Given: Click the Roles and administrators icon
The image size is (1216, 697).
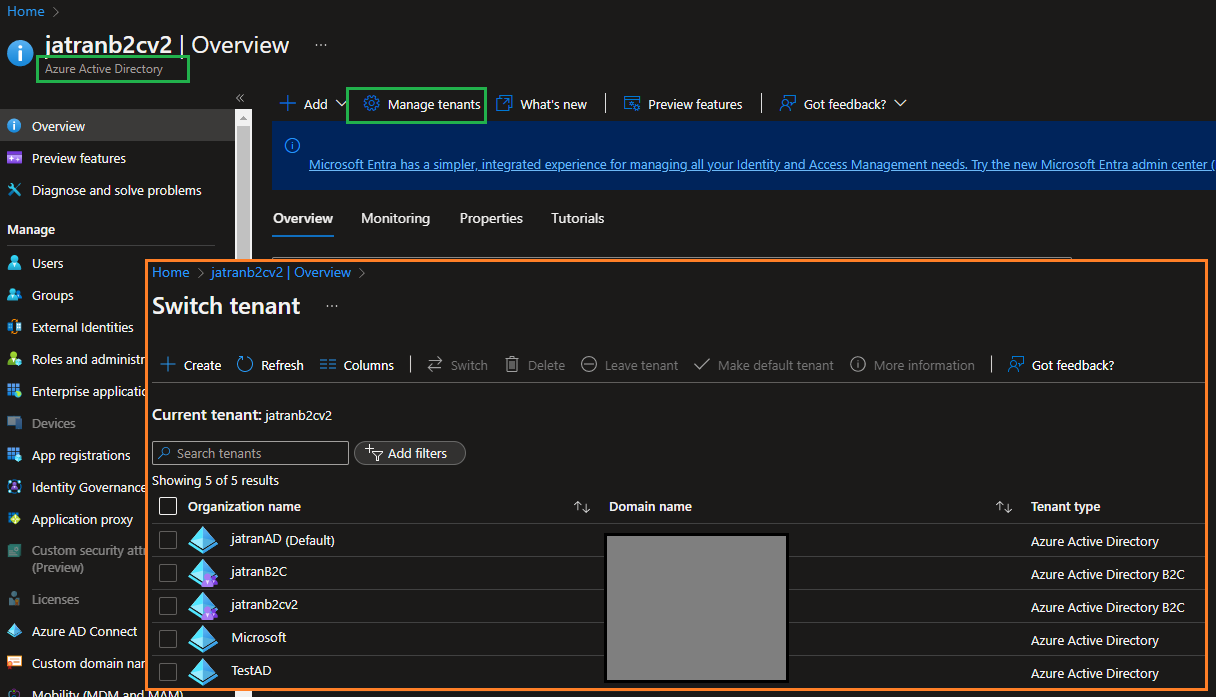Looking at the screenshot, I should (14, 359).
